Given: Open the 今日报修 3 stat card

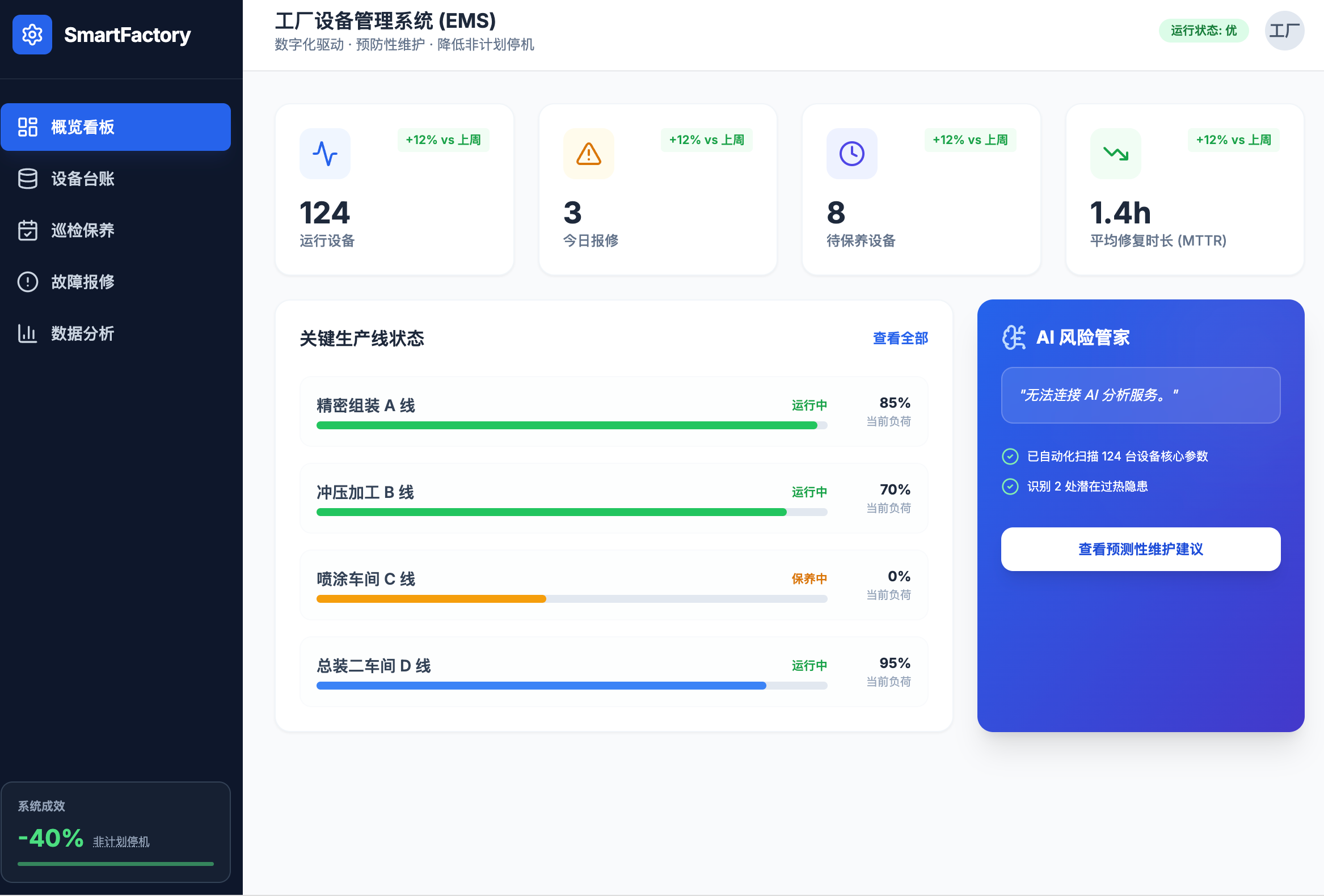Looking at the screenshot, I should click(657, 189).
